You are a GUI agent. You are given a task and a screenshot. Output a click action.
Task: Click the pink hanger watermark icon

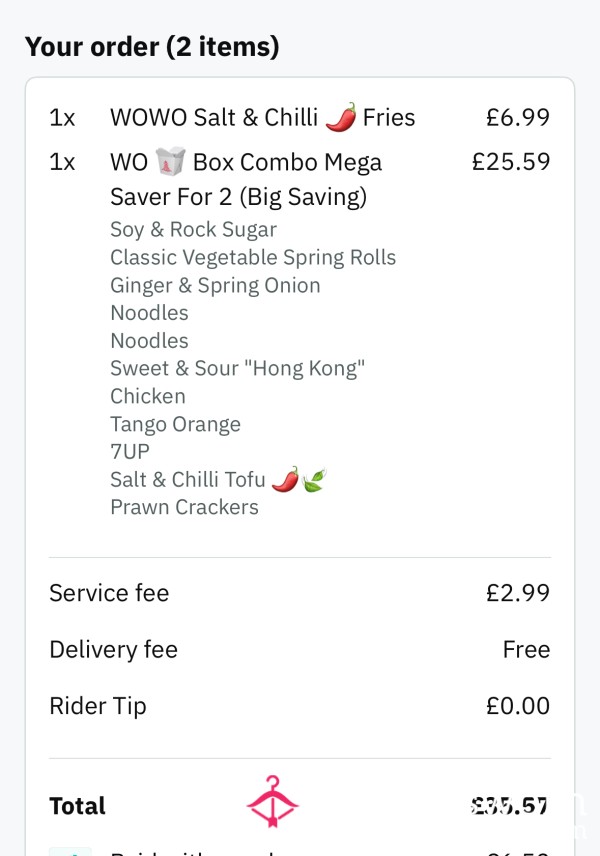pyautogui.click(x=272, y=801)
